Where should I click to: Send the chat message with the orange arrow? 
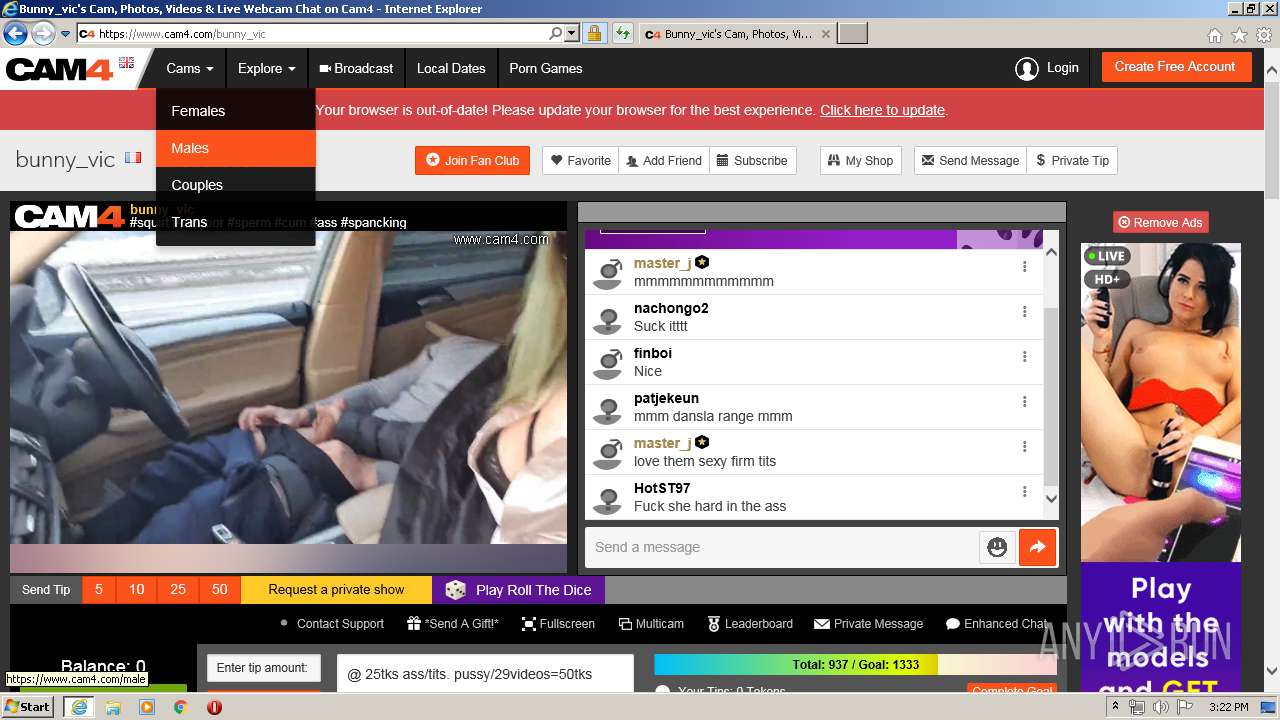[x=1037, y=547]
